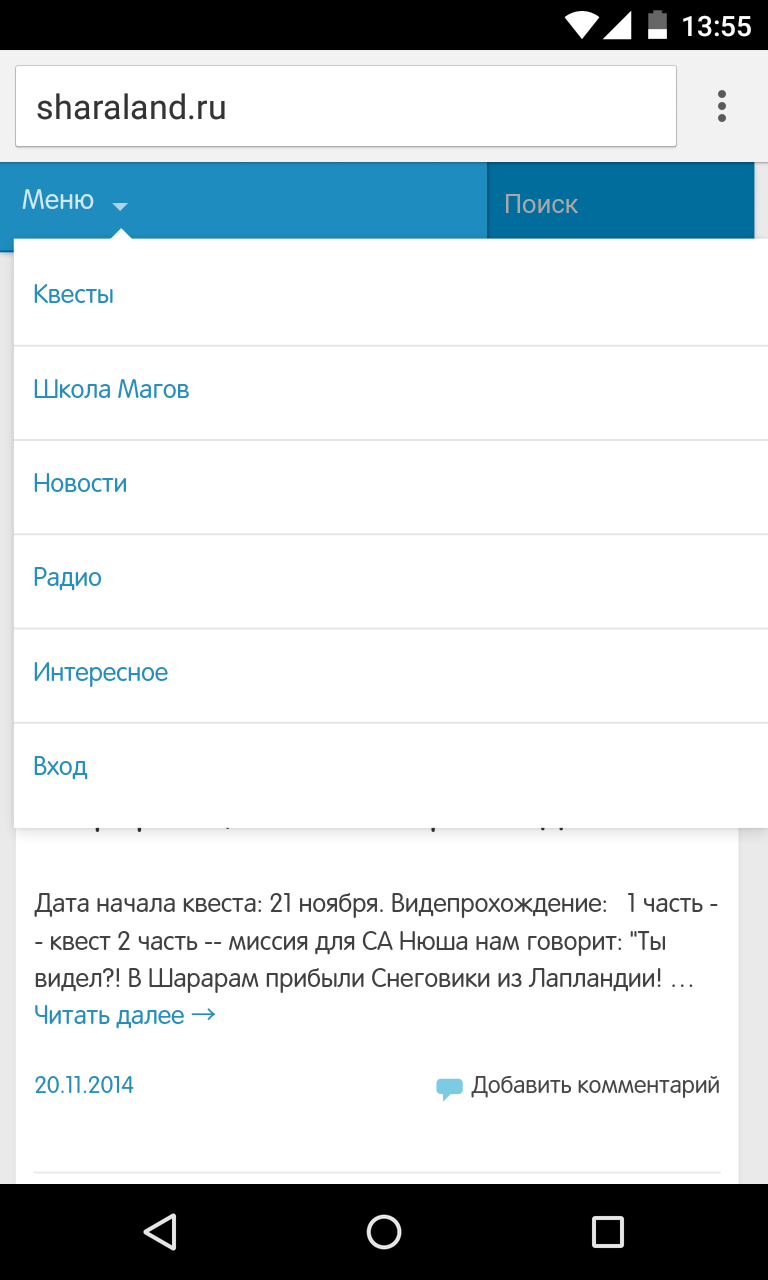Tap the sharaland.ru address bar

point(345,107)
